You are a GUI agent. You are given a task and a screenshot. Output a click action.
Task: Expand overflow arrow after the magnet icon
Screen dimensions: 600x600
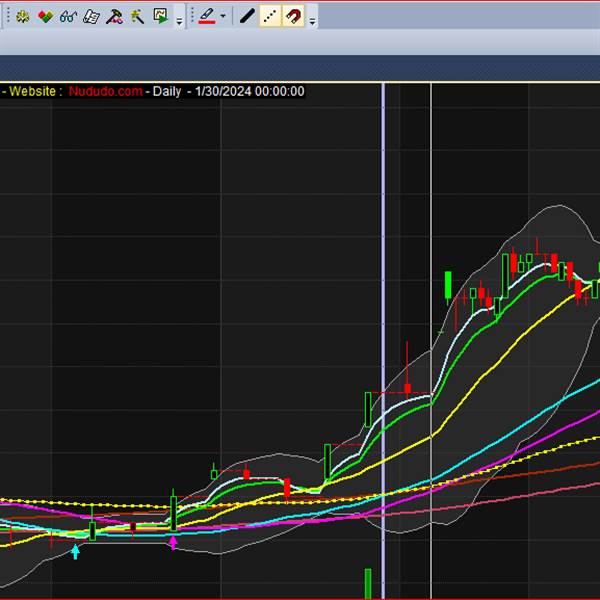pyautogui.click(x=312, y=21)
